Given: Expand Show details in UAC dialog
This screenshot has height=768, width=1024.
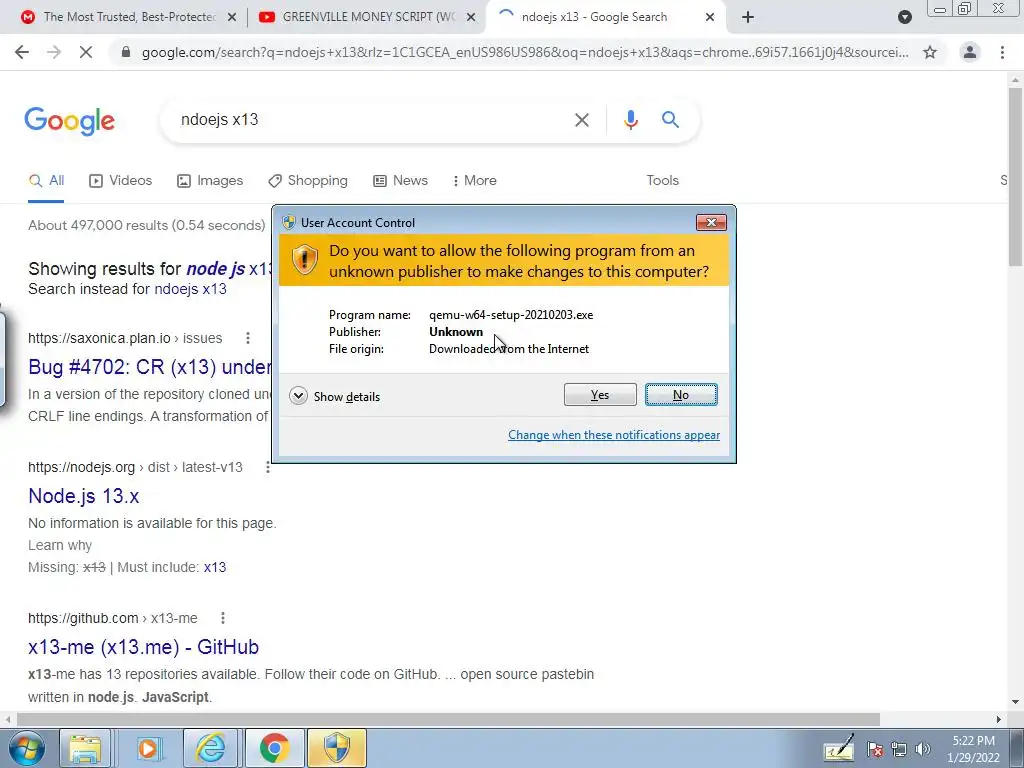Looking at the screenshot, I should (x=335, y=396).
